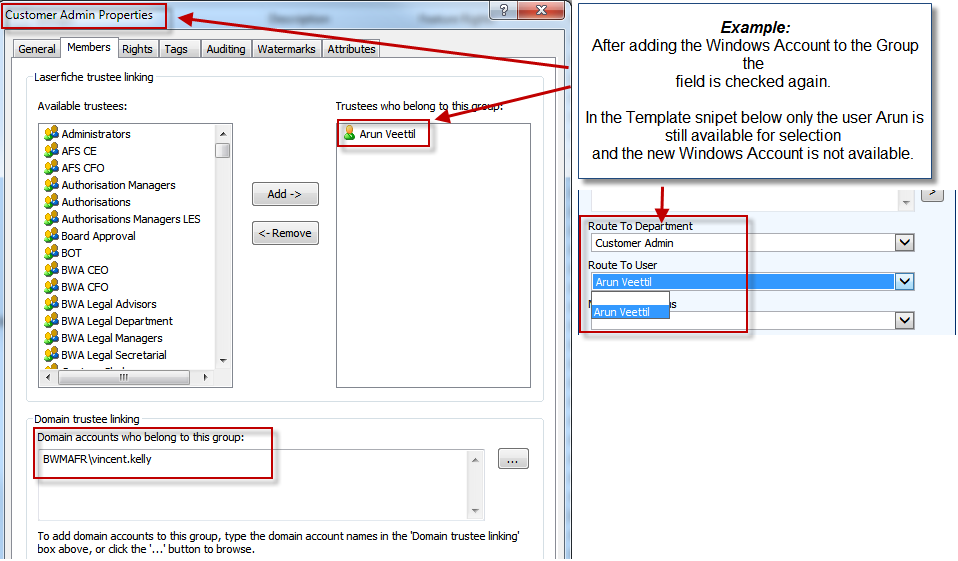Click the AFS CE group icon
The height and width of the screenshot is (561, 958).
[x=51, y=150]
